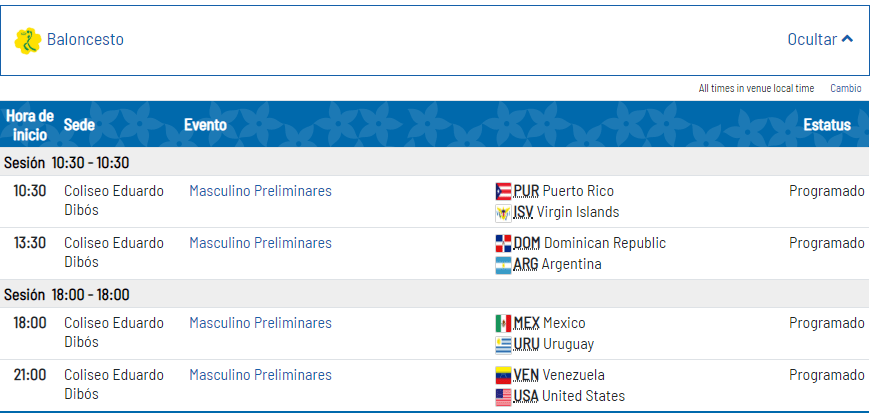This screenshot has width=876, height=416.
Task: Click the Mexico flag icon
Action: click(503, 323)
